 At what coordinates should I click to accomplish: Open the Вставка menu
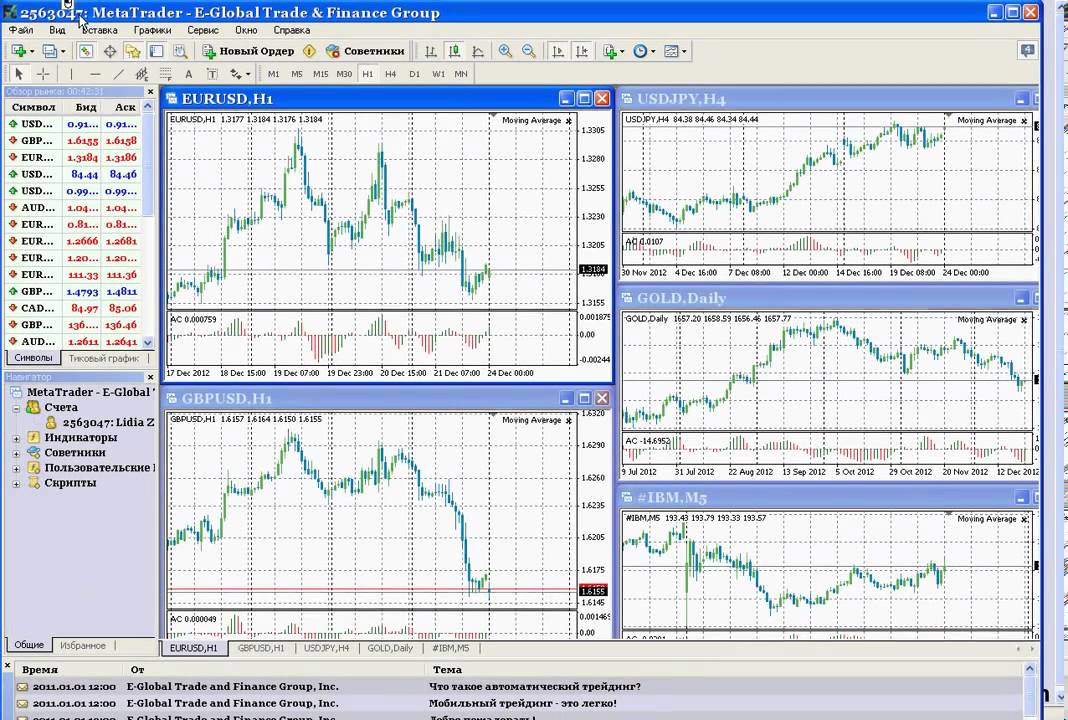click(x=99, y=30)
